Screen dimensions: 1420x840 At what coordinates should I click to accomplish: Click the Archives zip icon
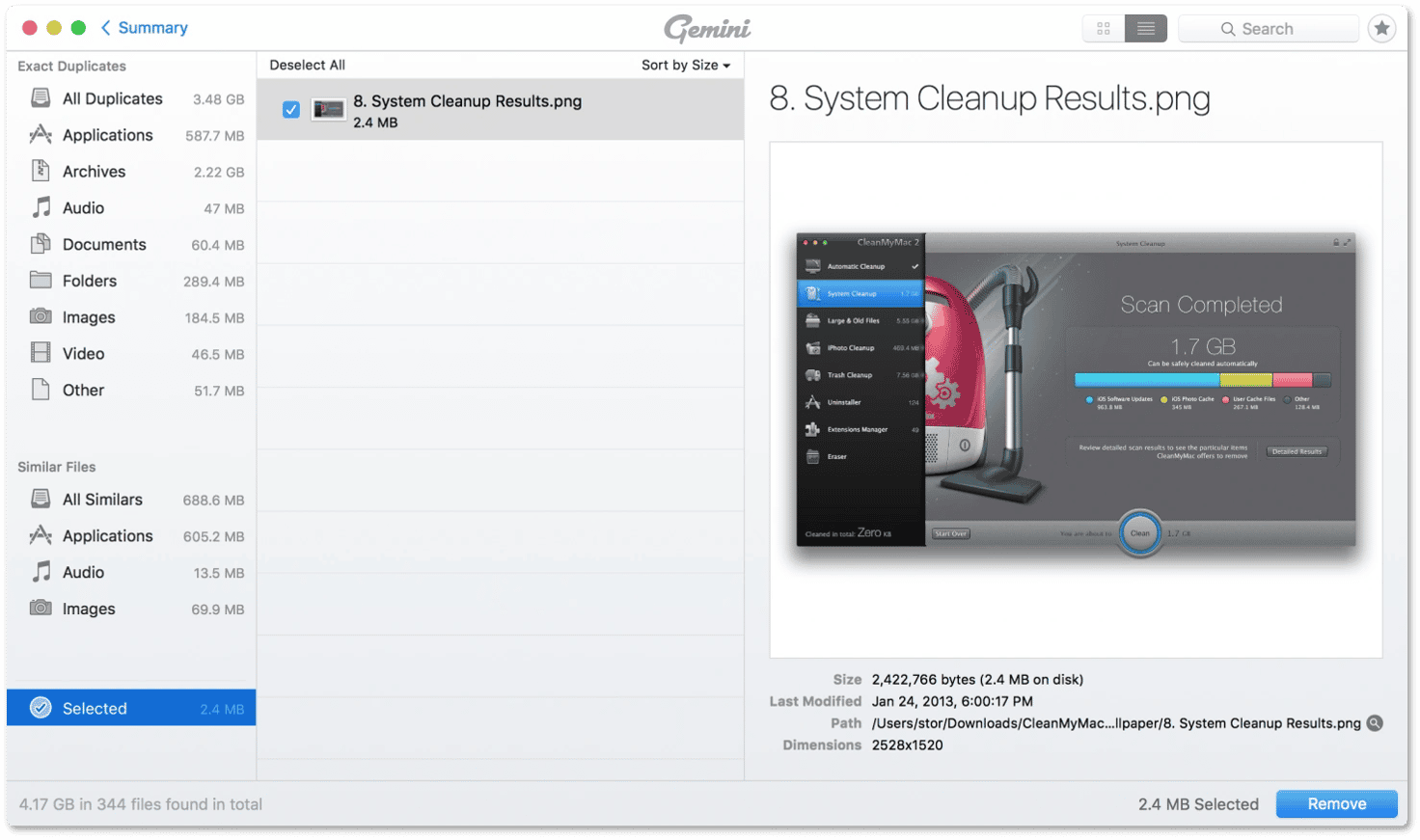[41, 171]
